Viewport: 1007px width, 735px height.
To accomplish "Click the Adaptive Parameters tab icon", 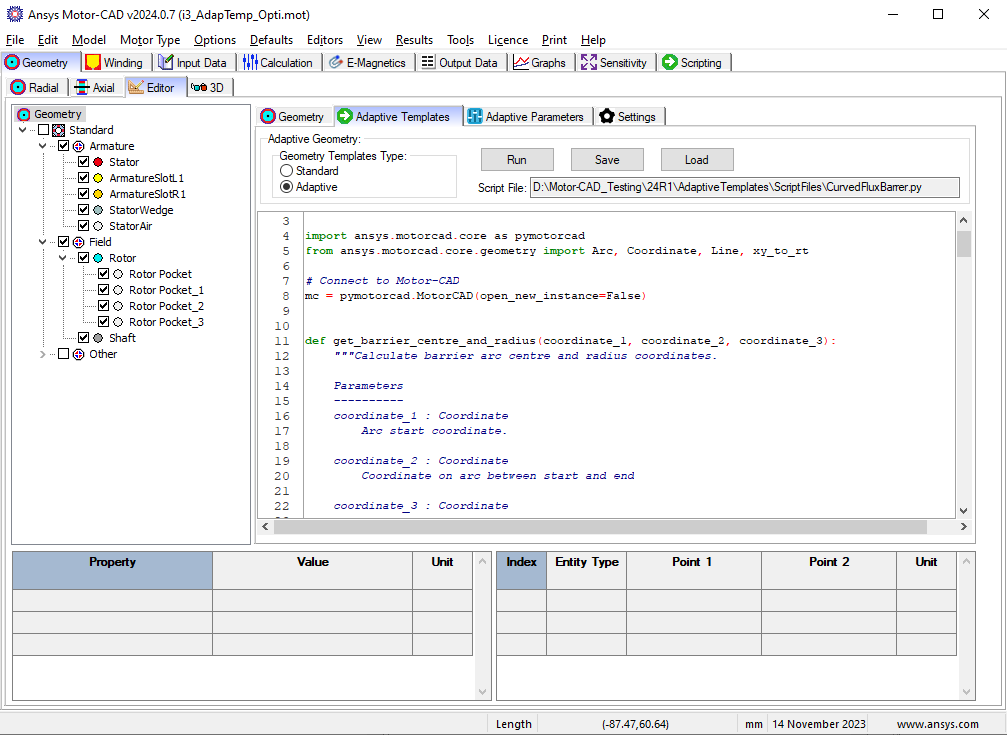I will 475,116.
